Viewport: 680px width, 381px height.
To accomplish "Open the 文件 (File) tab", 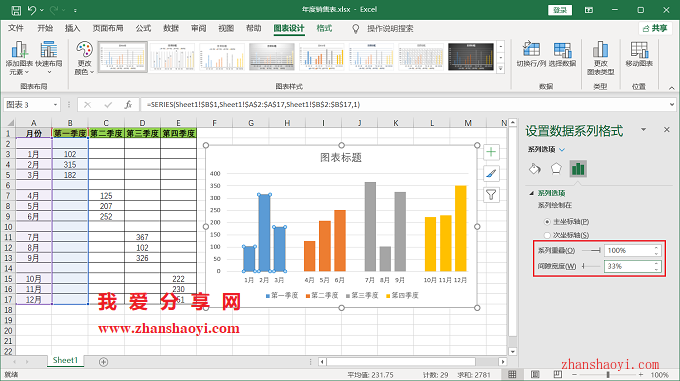I will pyautogui.click(x=16, y=28).
